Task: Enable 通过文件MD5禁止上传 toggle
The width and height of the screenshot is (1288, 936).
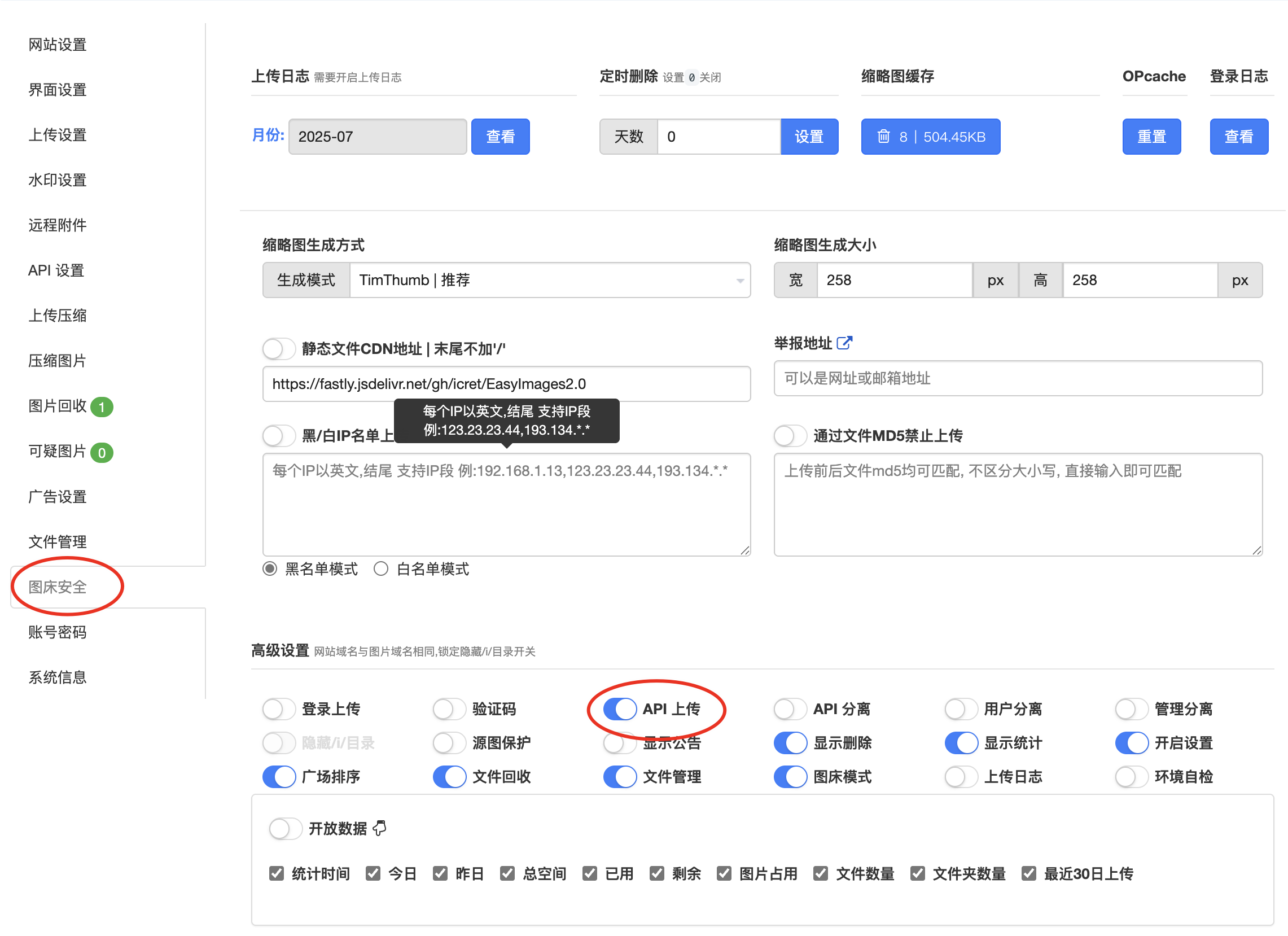Action: (790, 436)
